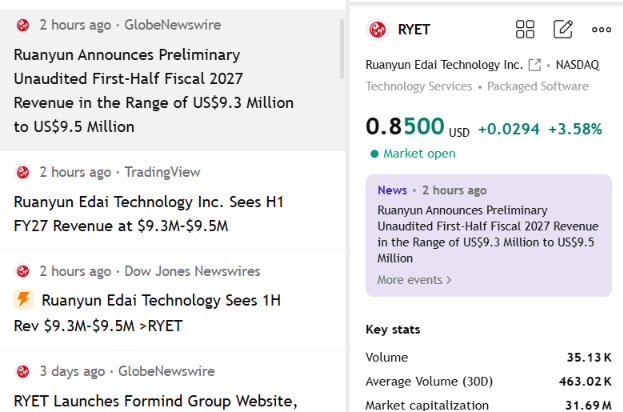Screen dimensions: 623x412
Task: Click the +3.58% change value
Action: tap(575, 129)
